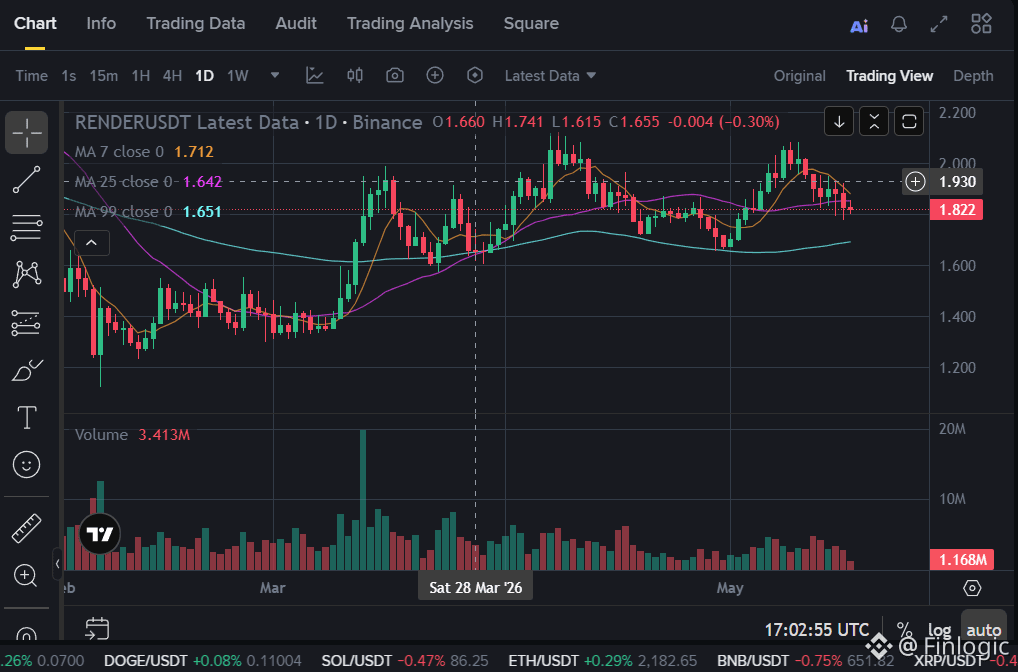
Task: Collapse pane with inward arrows button
Action: pos(874,121)
